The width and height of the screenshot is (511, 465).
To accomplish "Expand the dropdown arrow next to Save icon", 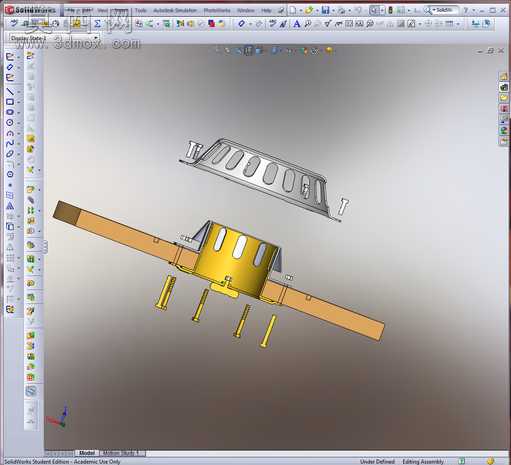I will tap(333, 11).
